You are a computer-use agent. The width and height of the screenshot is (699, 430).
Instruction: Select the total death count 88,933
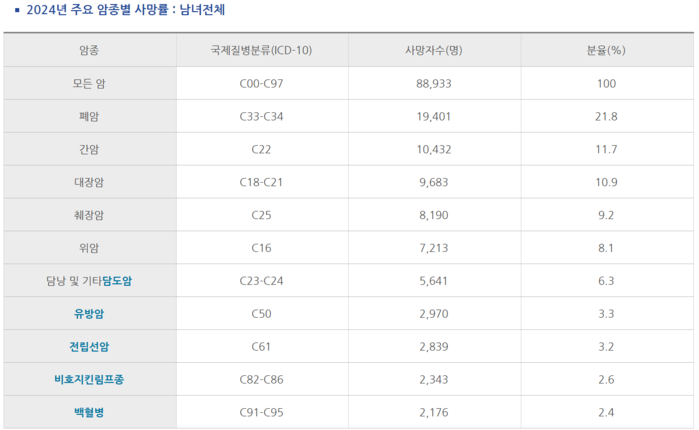click(x=434, y=83)
